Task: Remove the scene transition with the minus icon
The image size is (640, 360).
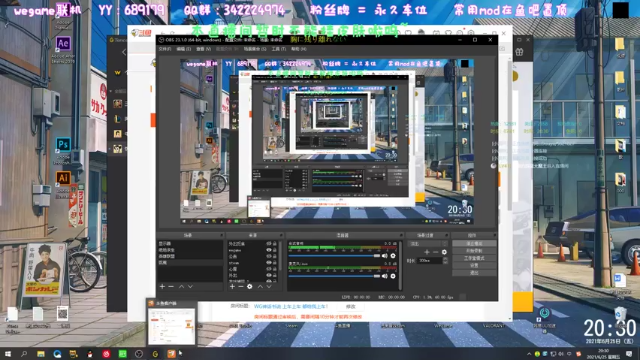Action: 436,252
